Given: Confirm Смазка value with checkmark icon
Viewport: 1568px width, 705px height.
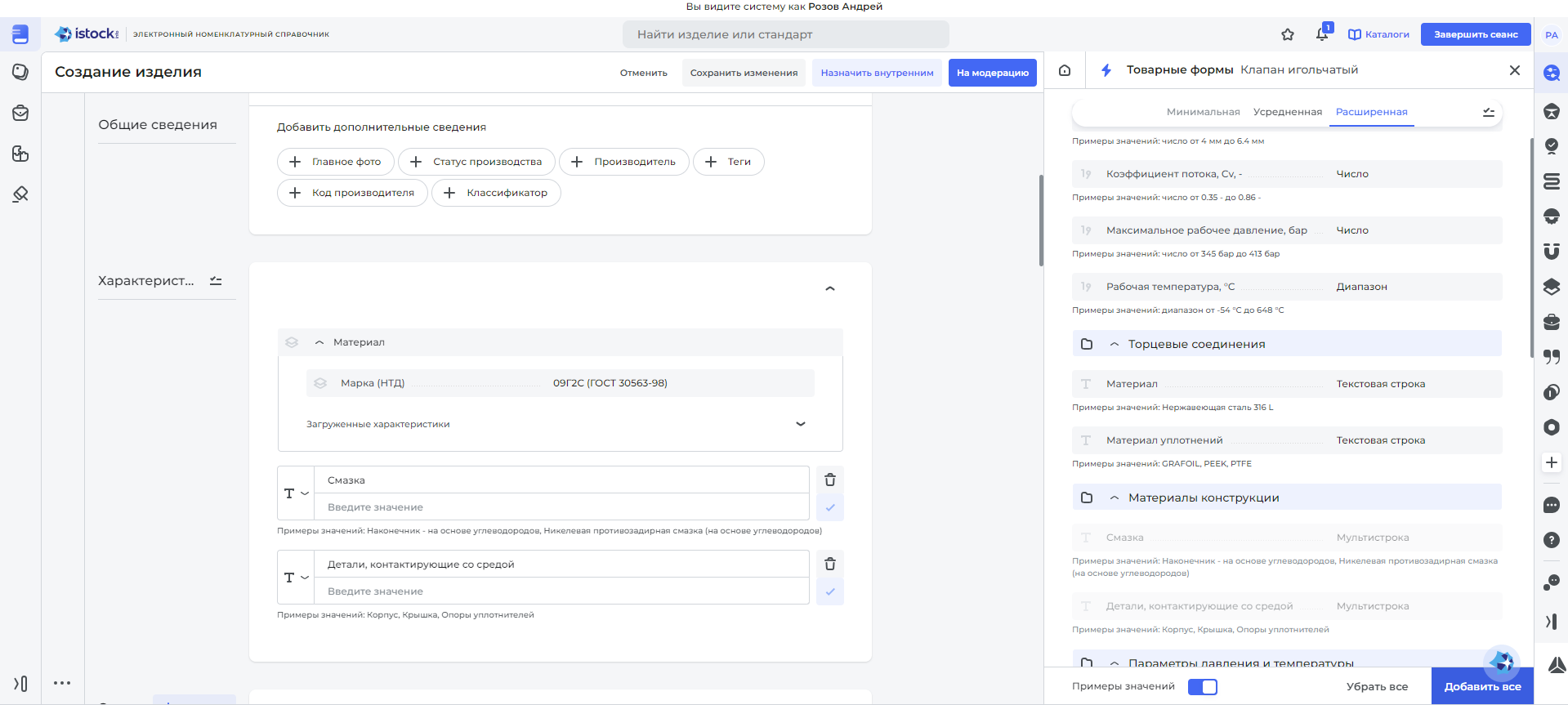Looking at the screenshot, I should 830,508.
